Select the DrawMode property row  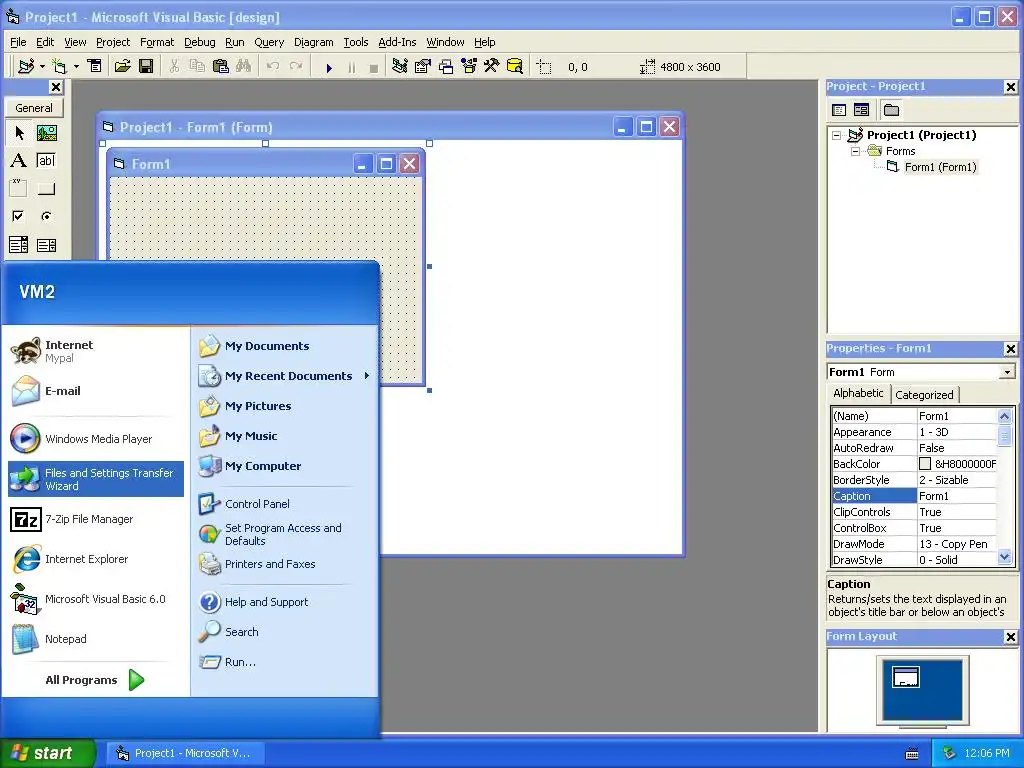(914, 544)
